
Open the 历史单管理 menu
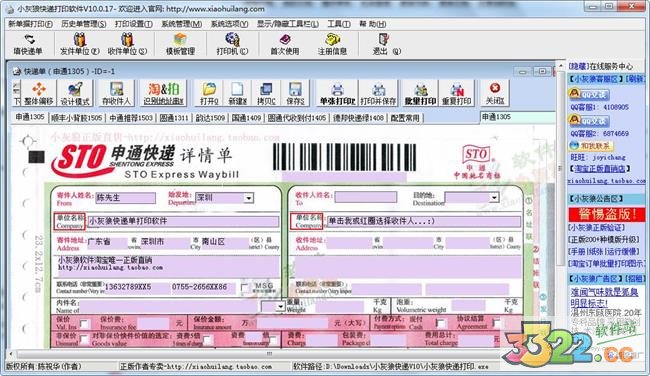pyautogui.click(x=83, y=24)
